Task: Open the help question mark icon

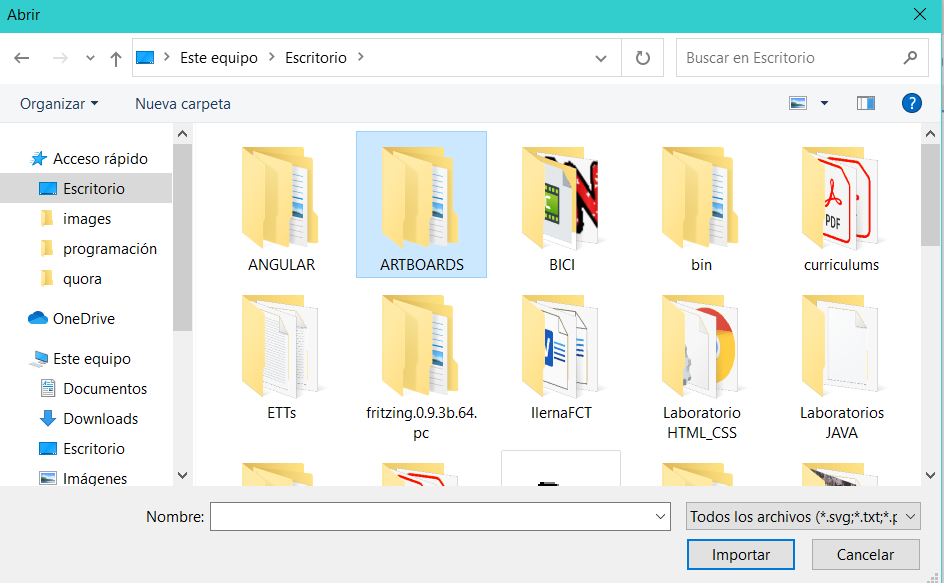Action: [911, 103]
